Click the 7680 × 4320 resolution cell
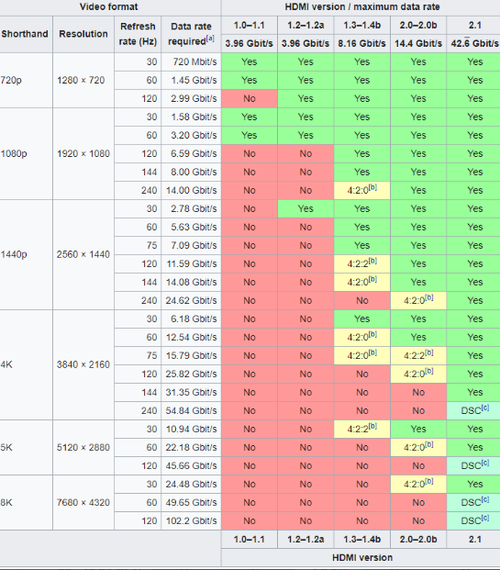 click(83, 502)
